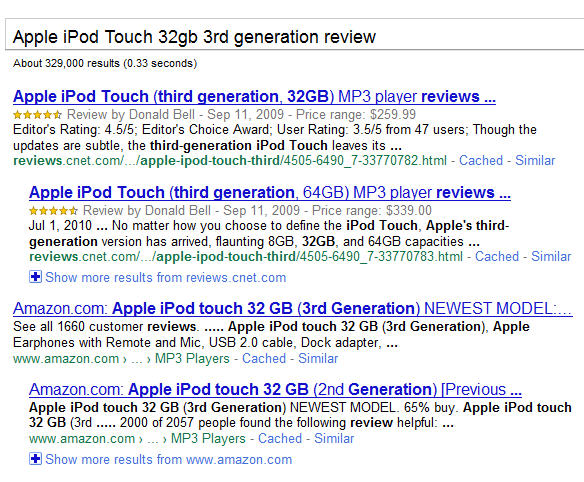This screenshot has width=584, height=482.
Task: Expand Show more results from www.amazon.com
Action: tap(168, 459)
